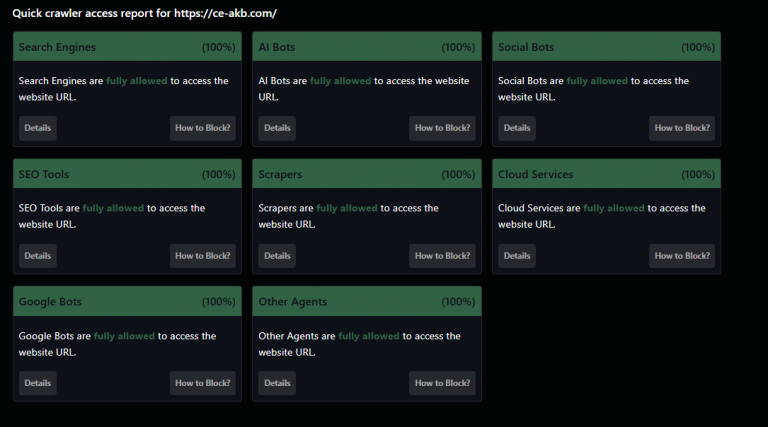Open Details for Scrapers
Image resolution: width=768 pixels, height=427 pixels.
277,256
